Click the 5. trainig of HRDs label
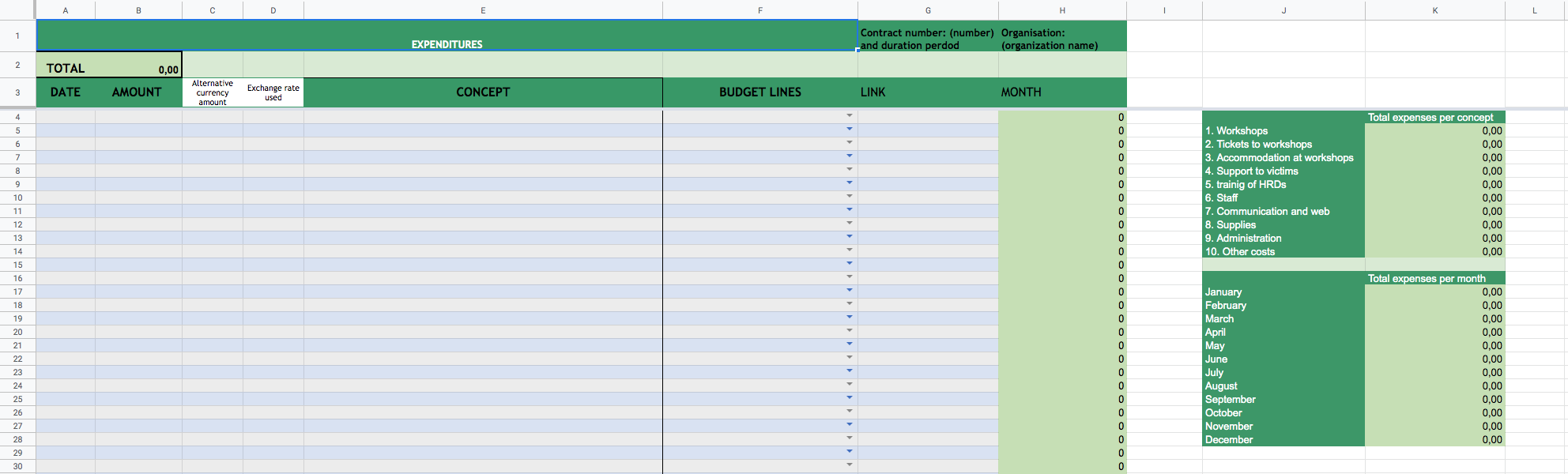The image size is (1568, 474). point(1246,184)
